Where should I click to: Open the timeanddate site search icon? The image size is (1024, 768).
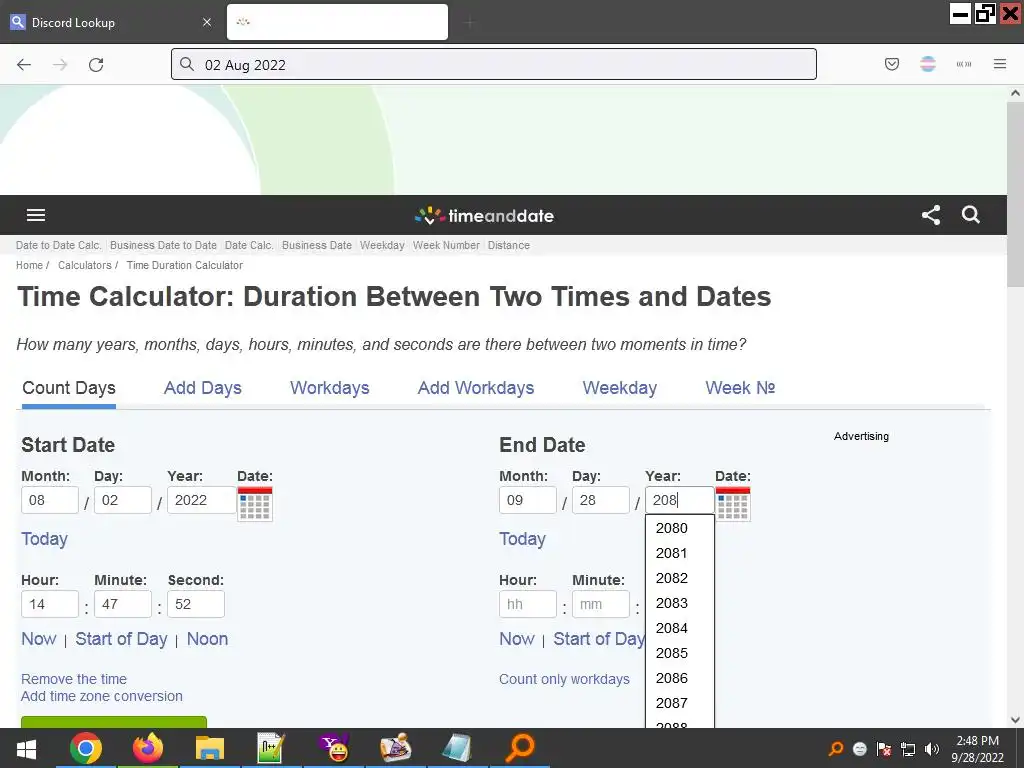point(970,215)
